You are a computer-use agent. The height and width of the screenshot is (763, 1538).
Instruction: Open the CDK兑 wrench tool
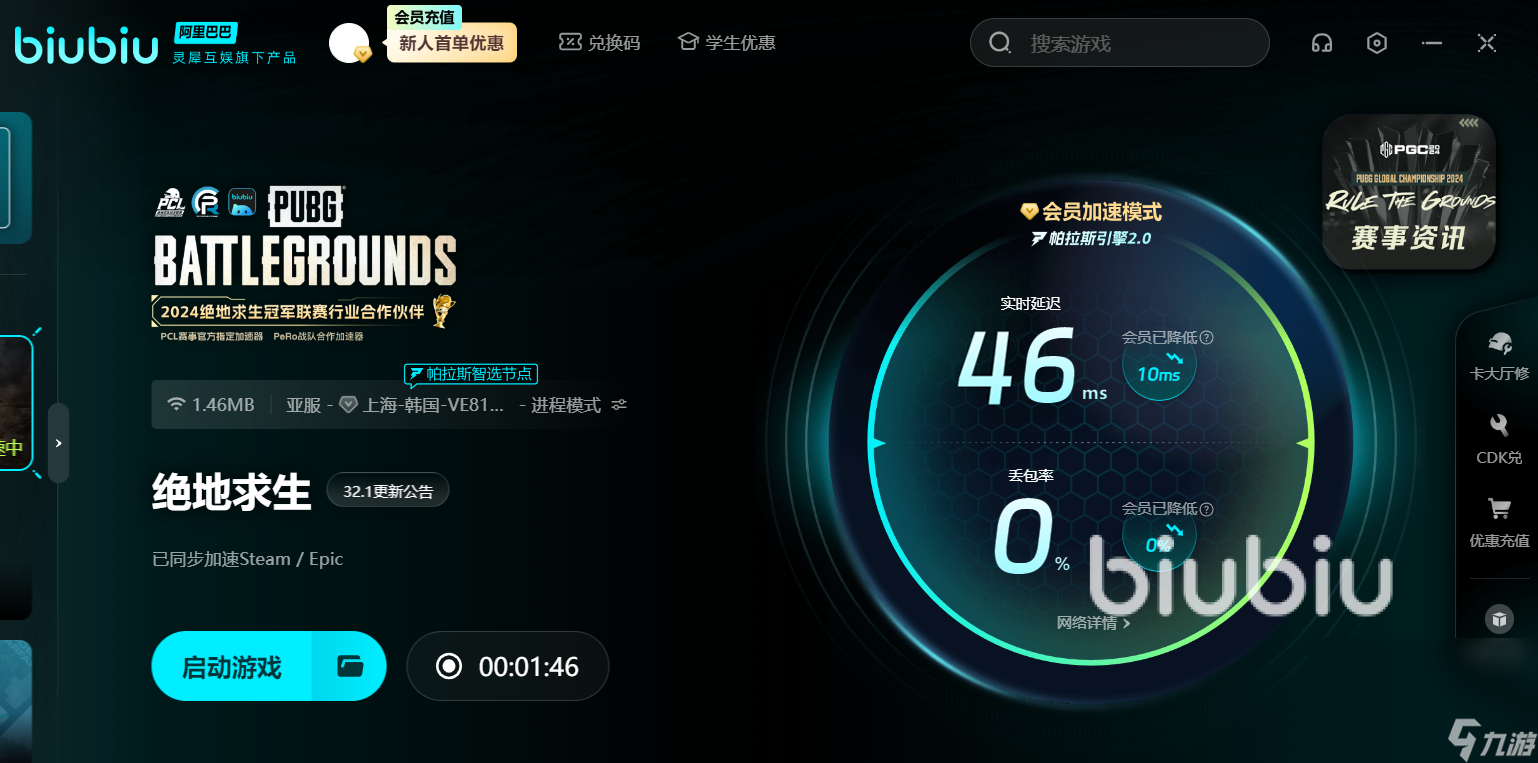click(1499, 440)
